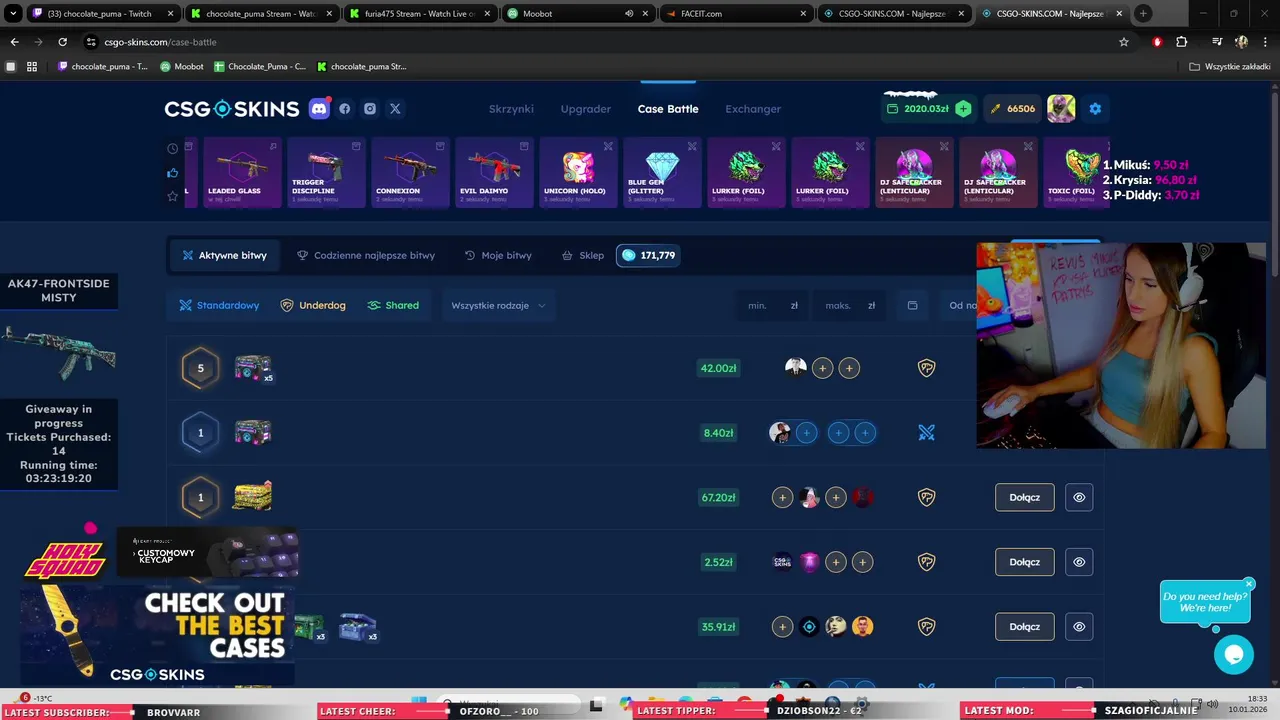This screenshot has width=1280, height=720.
Task: Switch to 'Codzienne najlepsze bitwy' tab
Action: (x=366, y=256)
